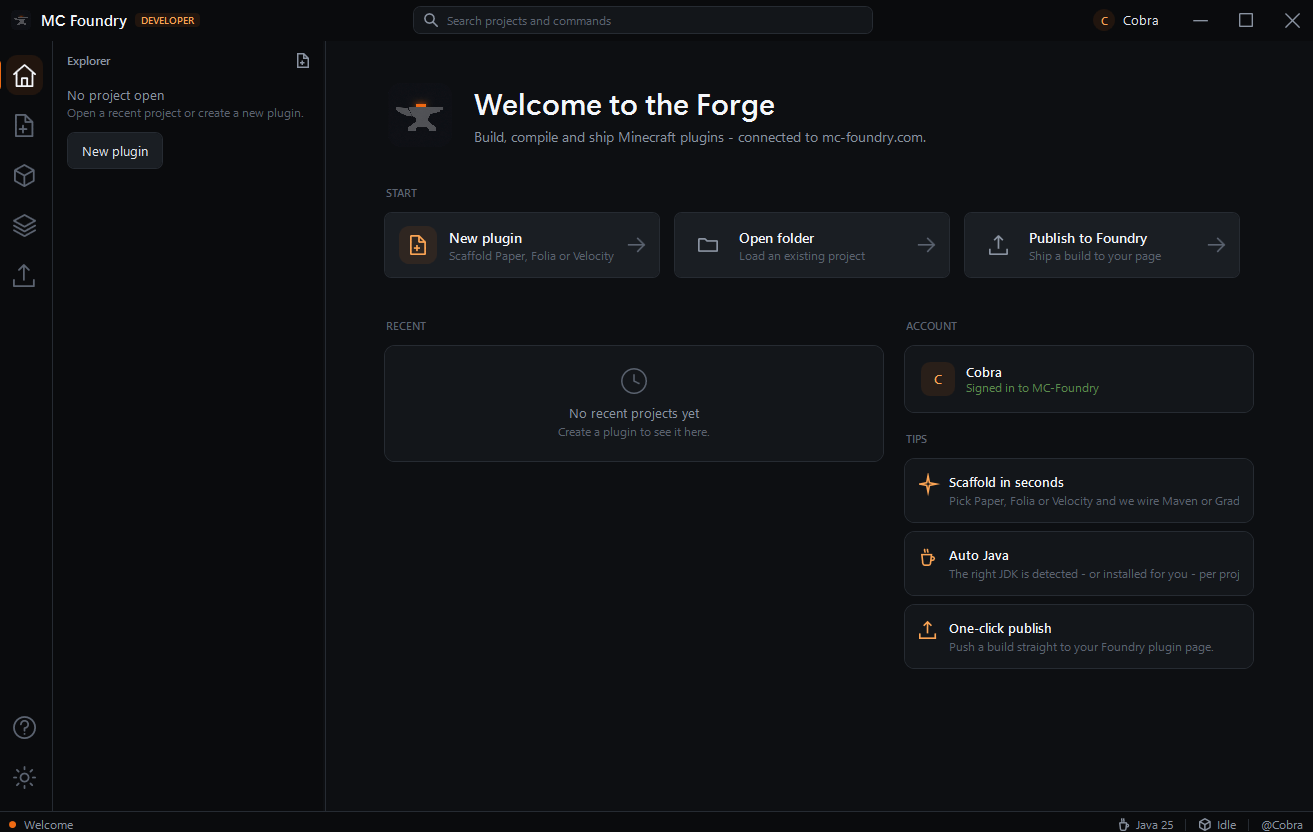
Task: Open settings via the gear icon
Action: click(25, 777)
